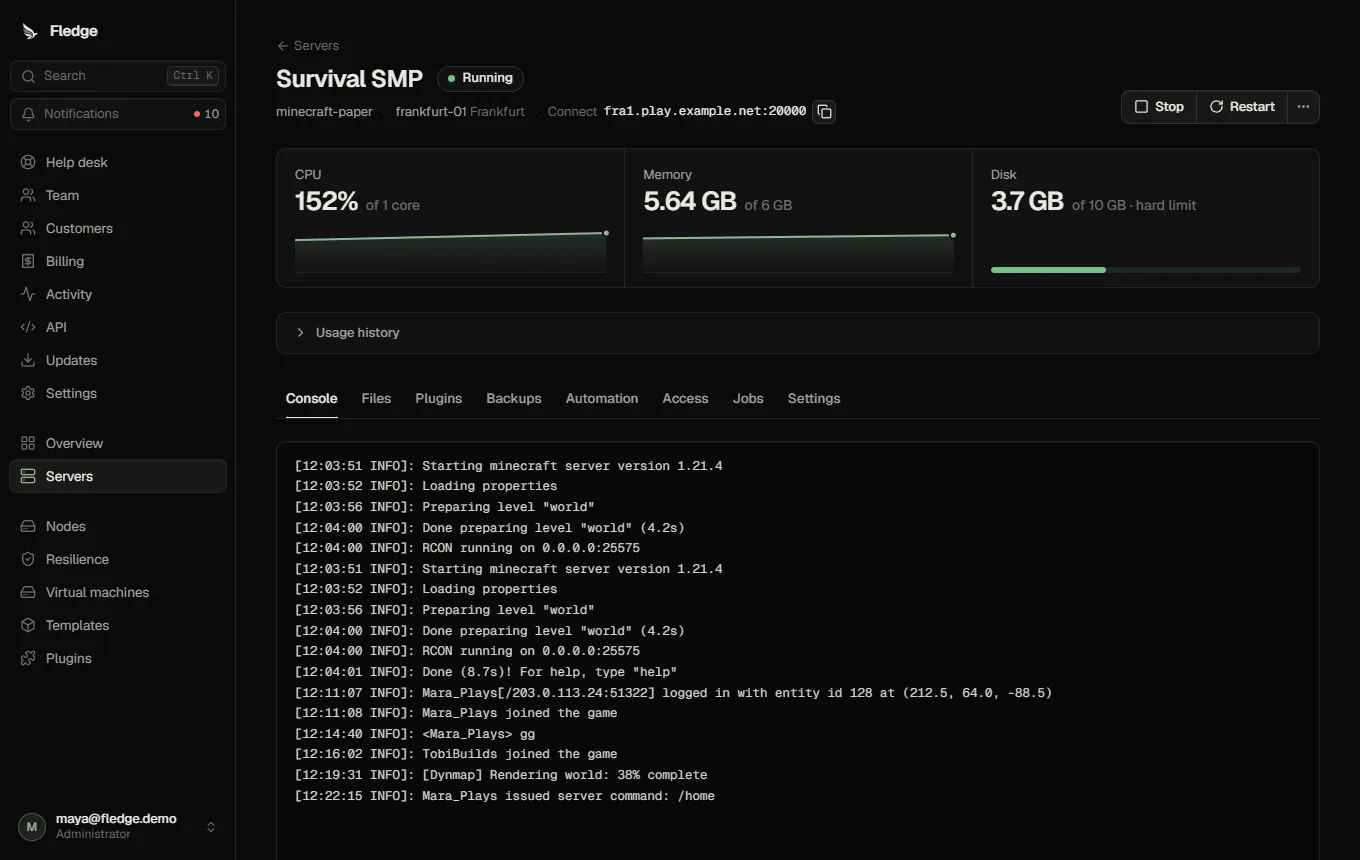Click the Memory usage sparkline chart
Viewport: 1360px width, 860px height.
[799, 251]
